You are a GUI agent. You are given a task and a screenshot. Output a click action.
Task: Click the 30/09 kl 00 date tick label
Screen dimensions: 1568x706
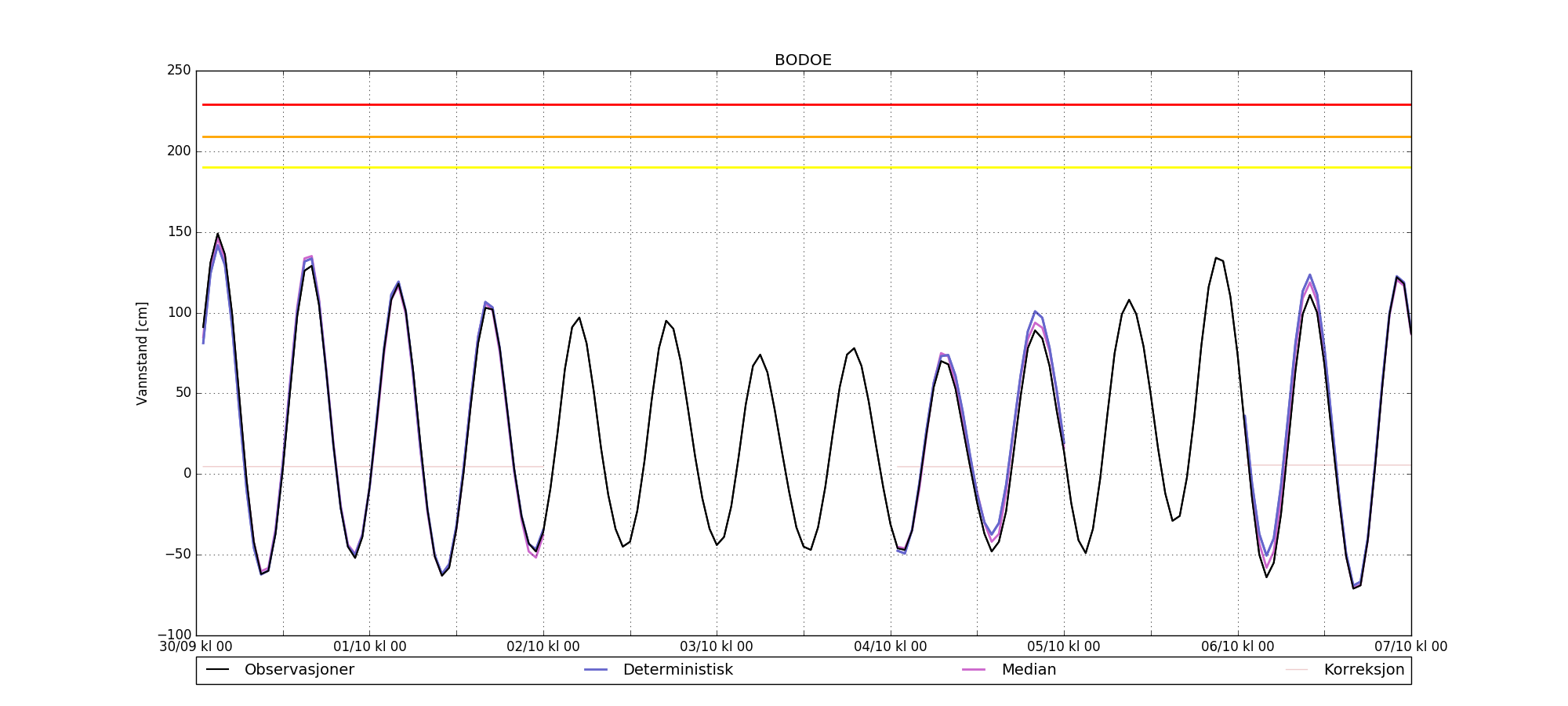tap(196, 647)
